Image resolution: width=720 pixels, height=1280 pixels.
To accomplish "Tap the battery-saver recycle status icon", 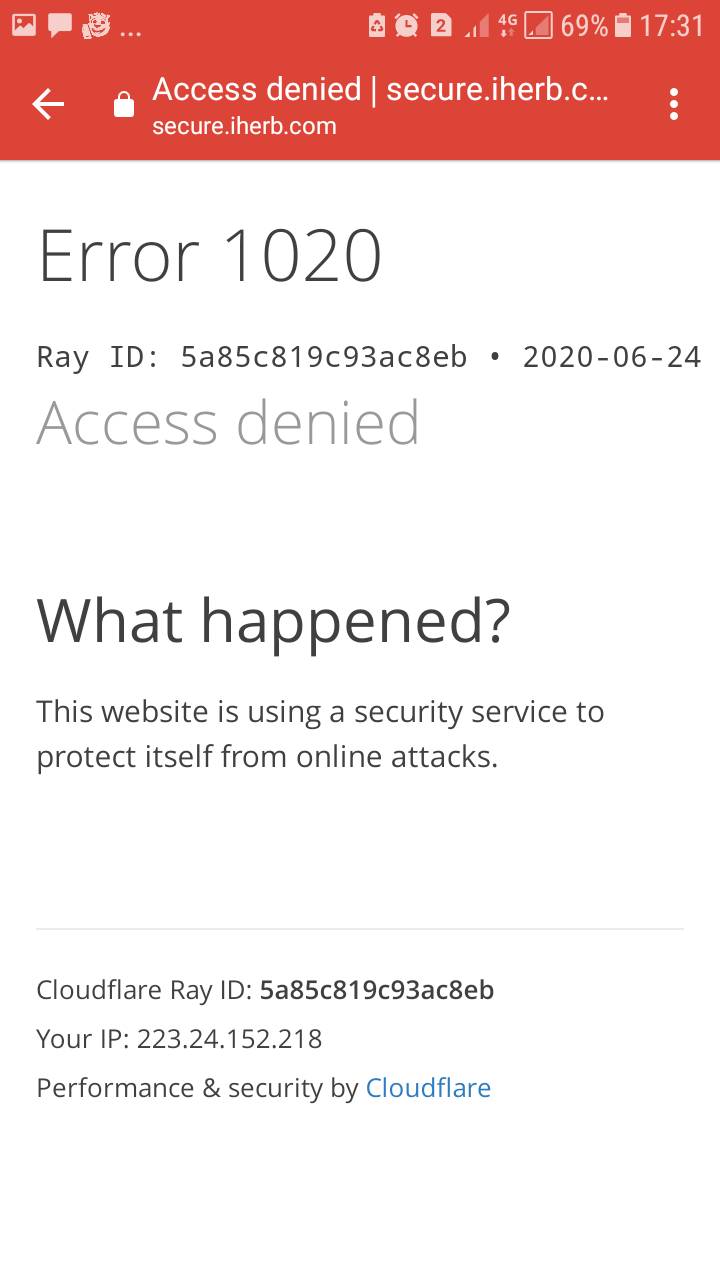I will pyautogui.click(x=377, y=26).
